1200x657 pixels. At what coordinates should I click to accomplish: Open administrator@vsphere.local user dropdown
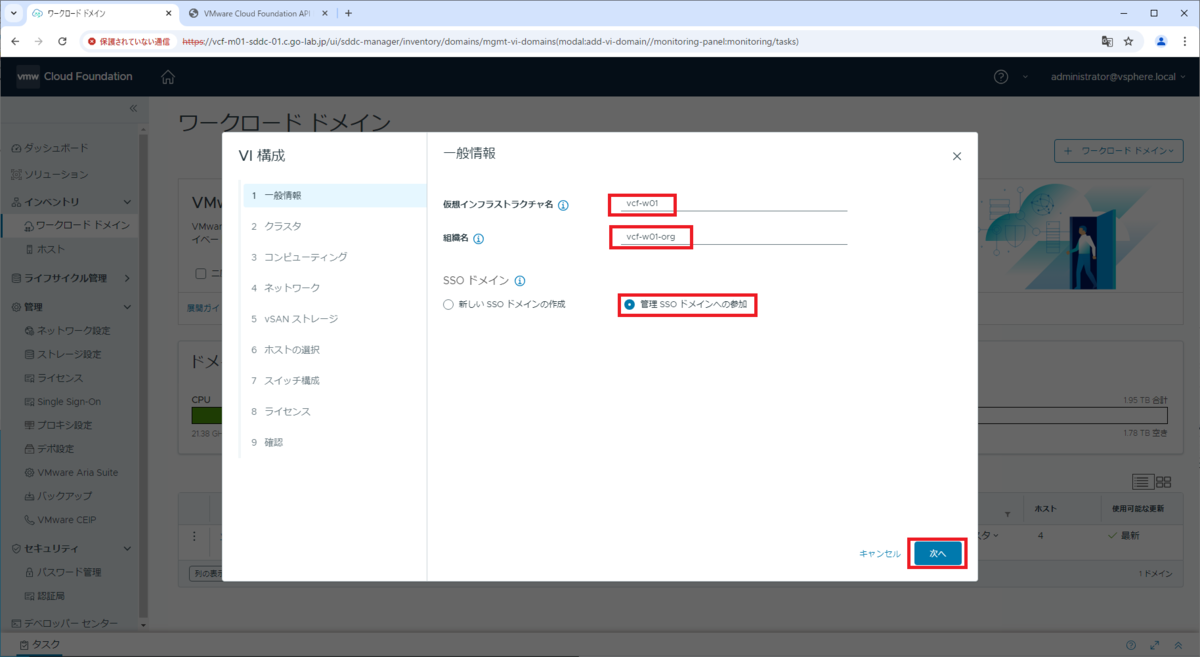(1118, 77)
